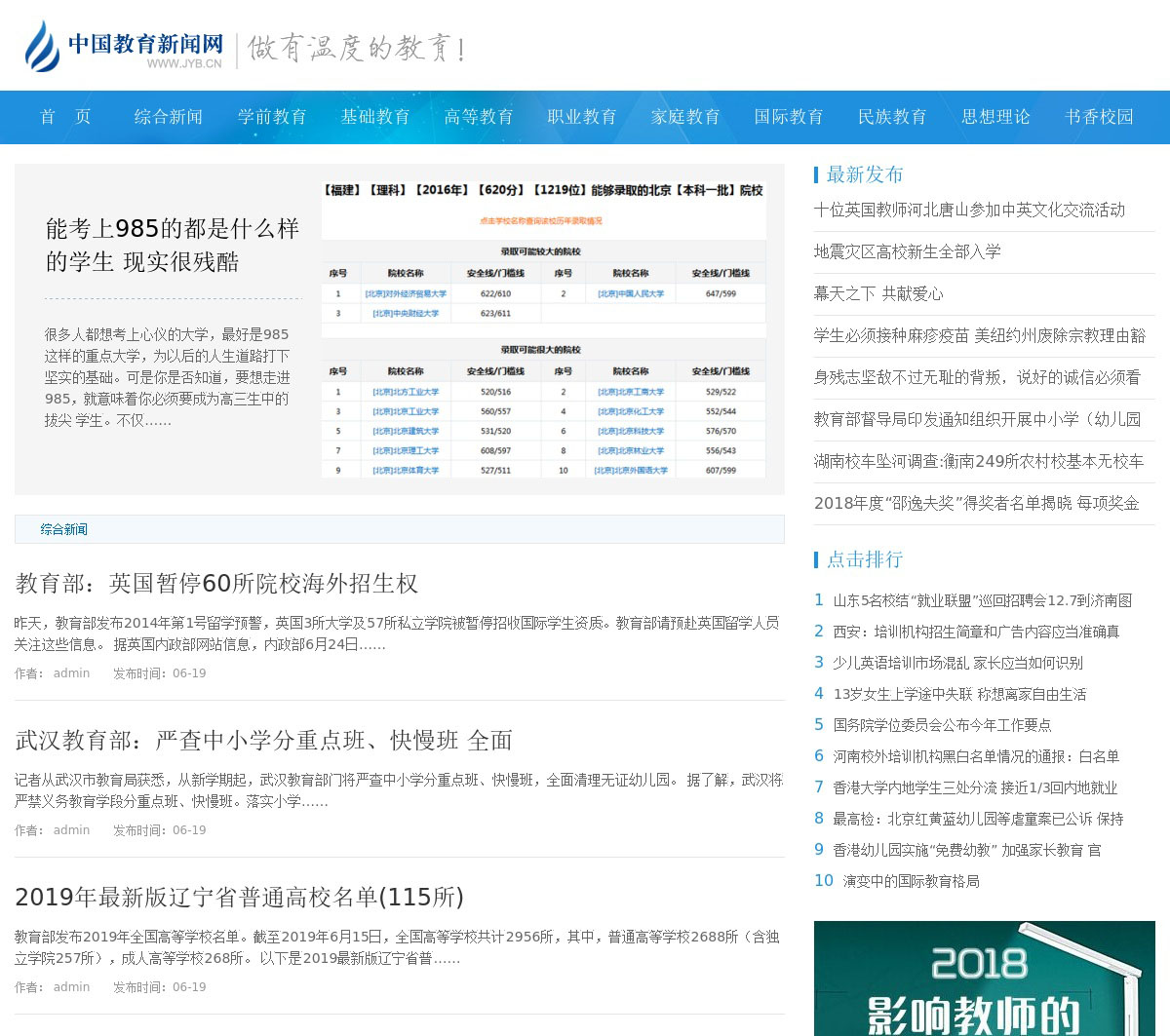Go to 综合新闻 in navigation bar

click(169, 117)
